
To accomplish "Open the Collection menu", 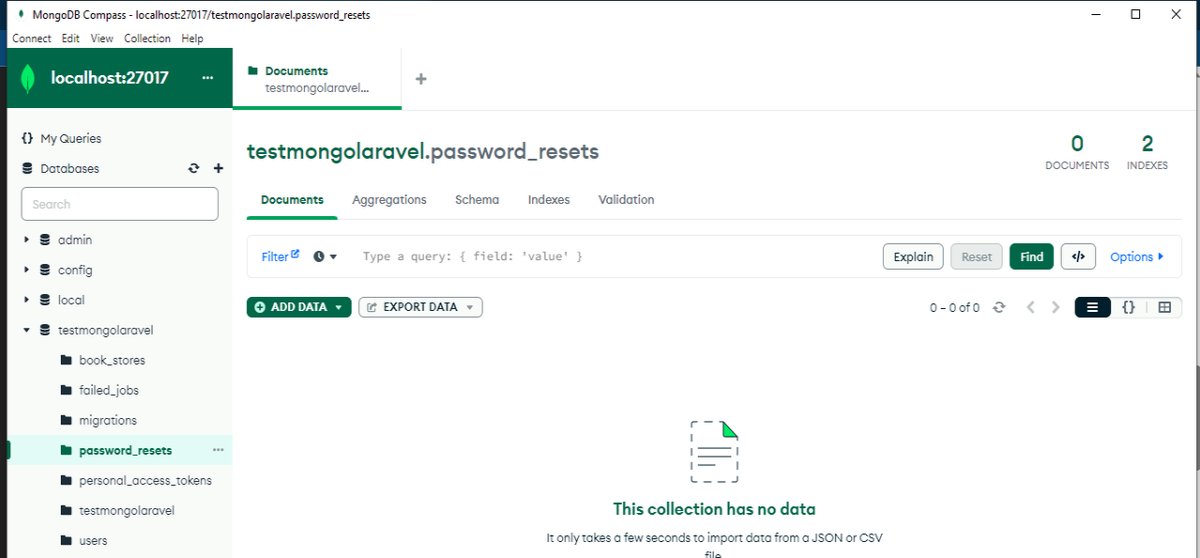I will tap(147, 38).
